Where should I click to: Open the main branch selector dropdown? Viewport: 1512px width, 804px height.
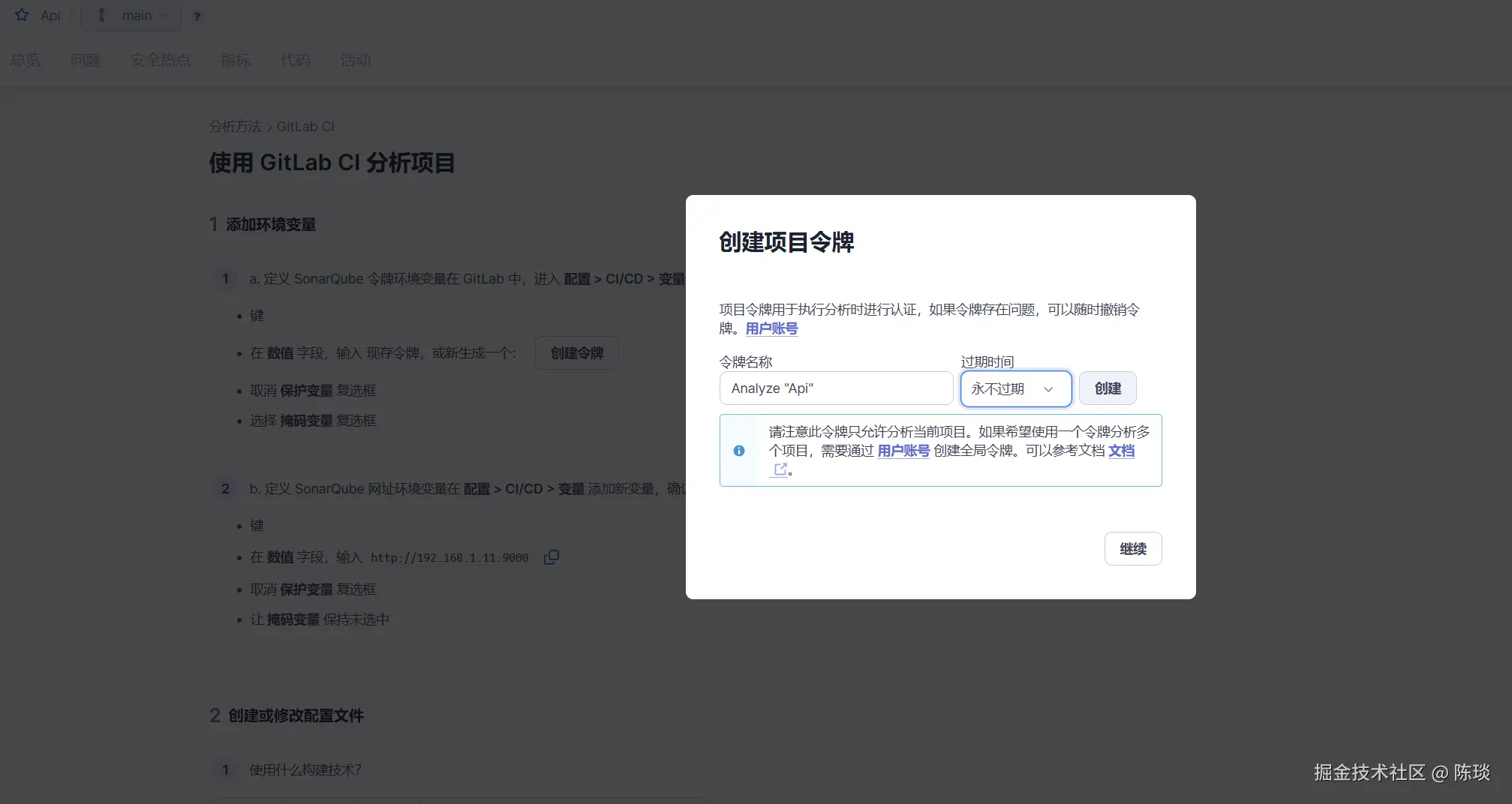131,16
